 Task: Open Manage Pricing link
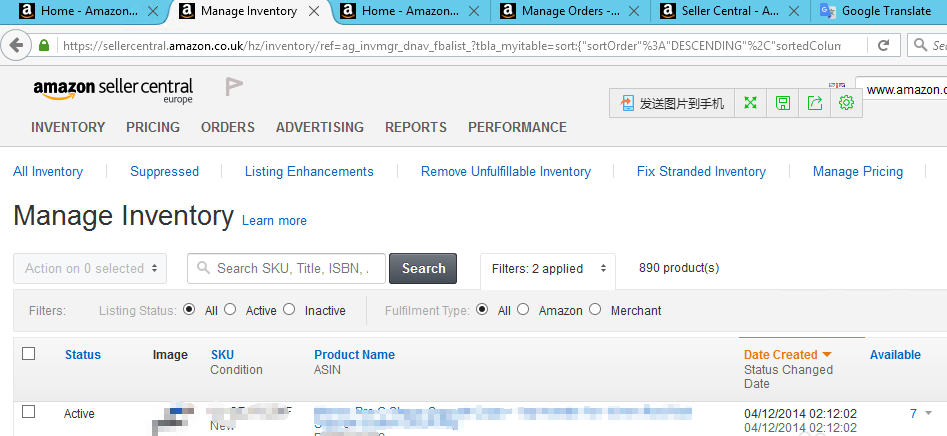click(x=858, y=172)
